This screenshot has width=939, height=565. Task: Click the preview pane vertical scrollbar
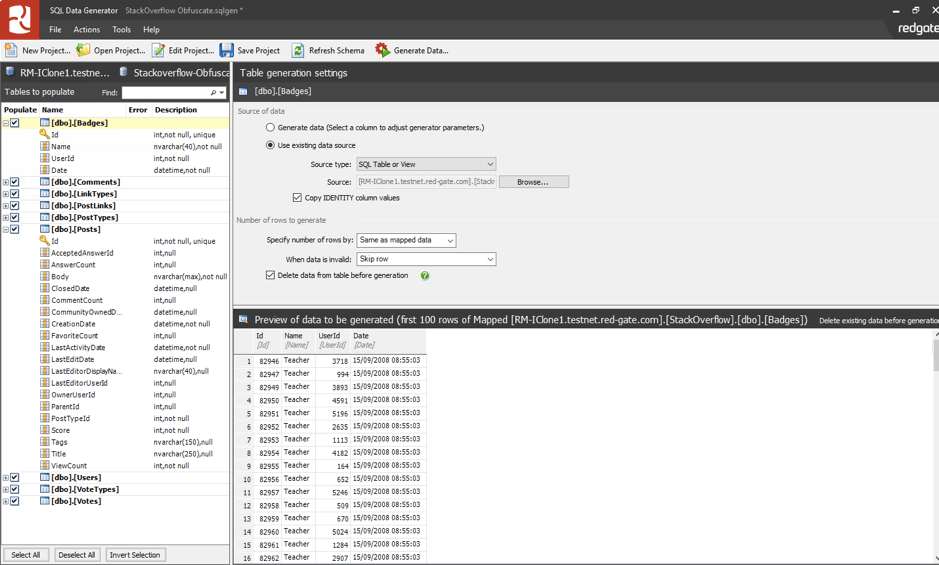pos(935,448)
